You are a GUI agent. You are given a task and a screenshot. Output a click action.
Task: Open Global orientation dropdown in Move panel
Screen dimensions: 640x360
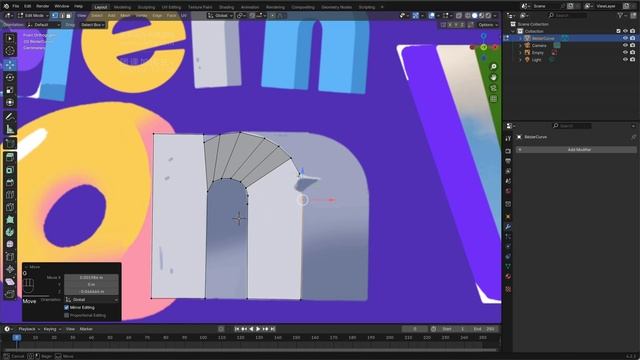pyautogui.click(x=92, y=300)
